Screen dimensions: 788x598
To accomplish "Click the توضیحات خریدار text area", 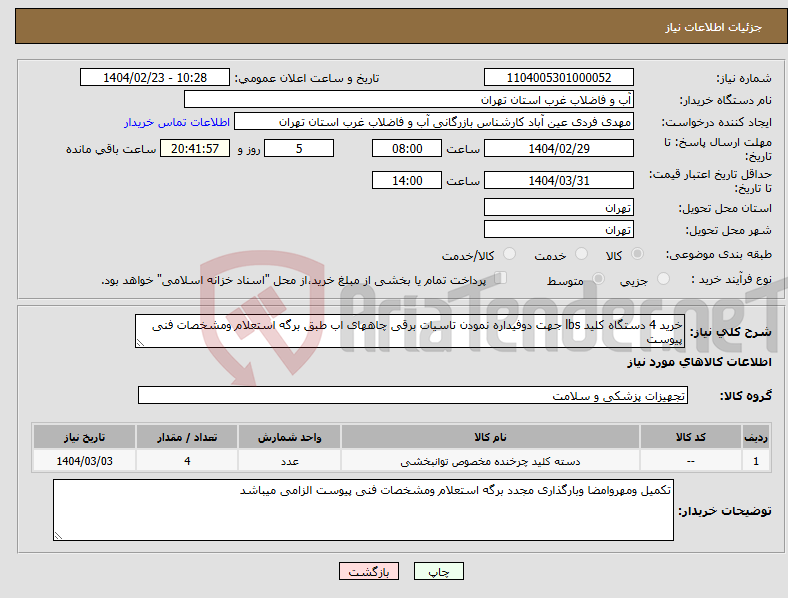I will click(x=363, y=510).
